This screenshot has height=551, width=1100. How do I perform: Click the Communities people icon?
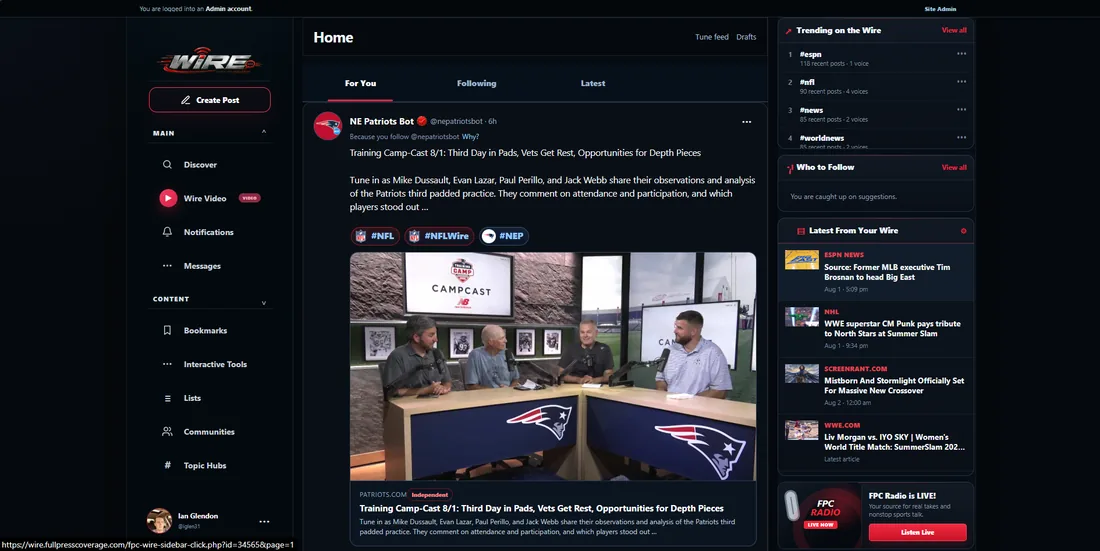tap(167, 432)
